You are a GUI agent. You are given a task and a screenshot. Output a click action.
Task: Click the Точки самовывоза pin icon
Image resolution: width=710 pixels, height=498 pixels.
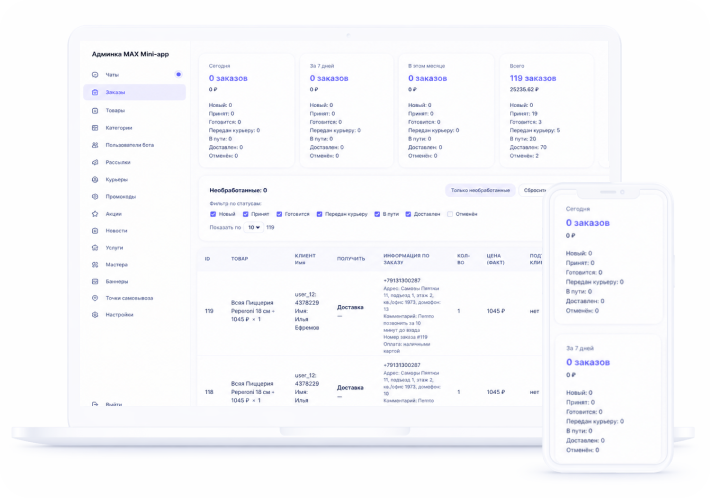click(95, 298)
